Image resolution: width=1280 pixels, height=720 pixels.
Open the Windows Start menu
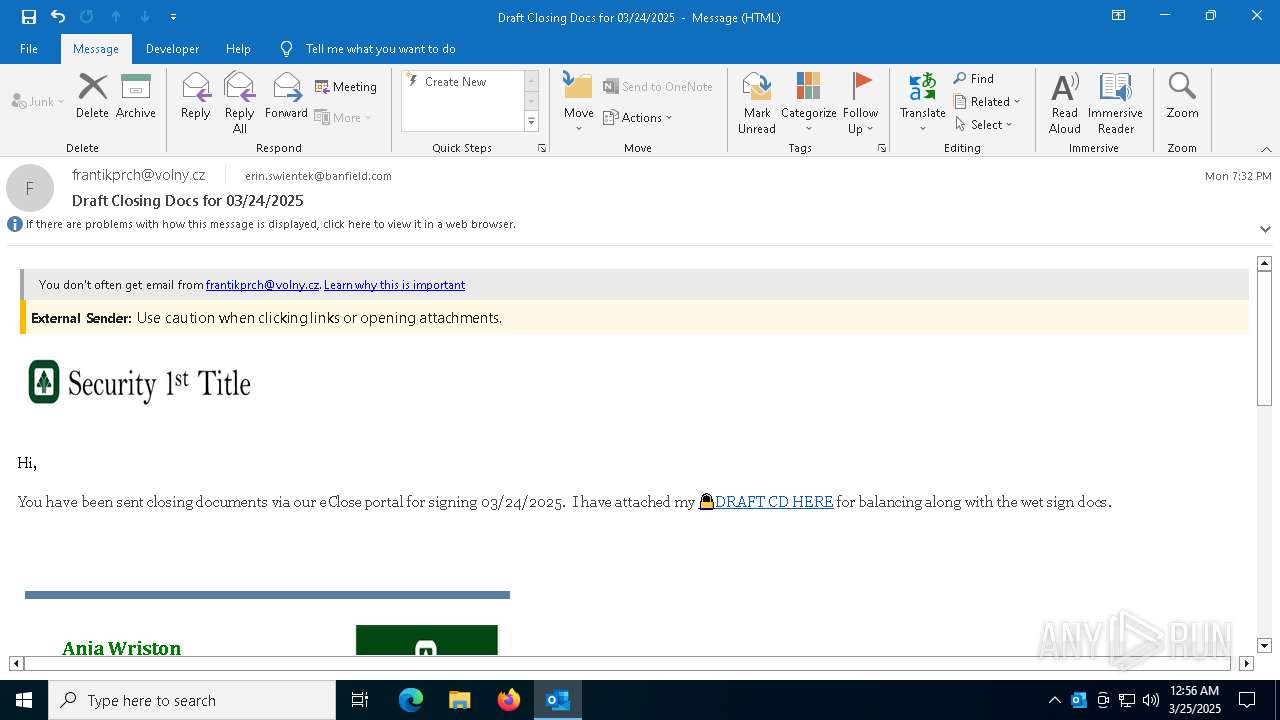click(x=24, y=700)
